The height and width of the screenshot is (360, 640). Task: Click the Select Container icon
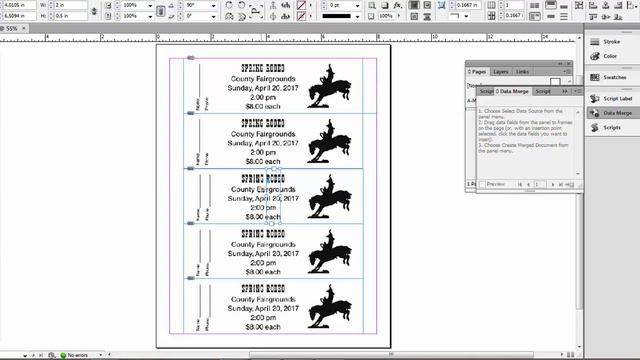coord(273,5)
